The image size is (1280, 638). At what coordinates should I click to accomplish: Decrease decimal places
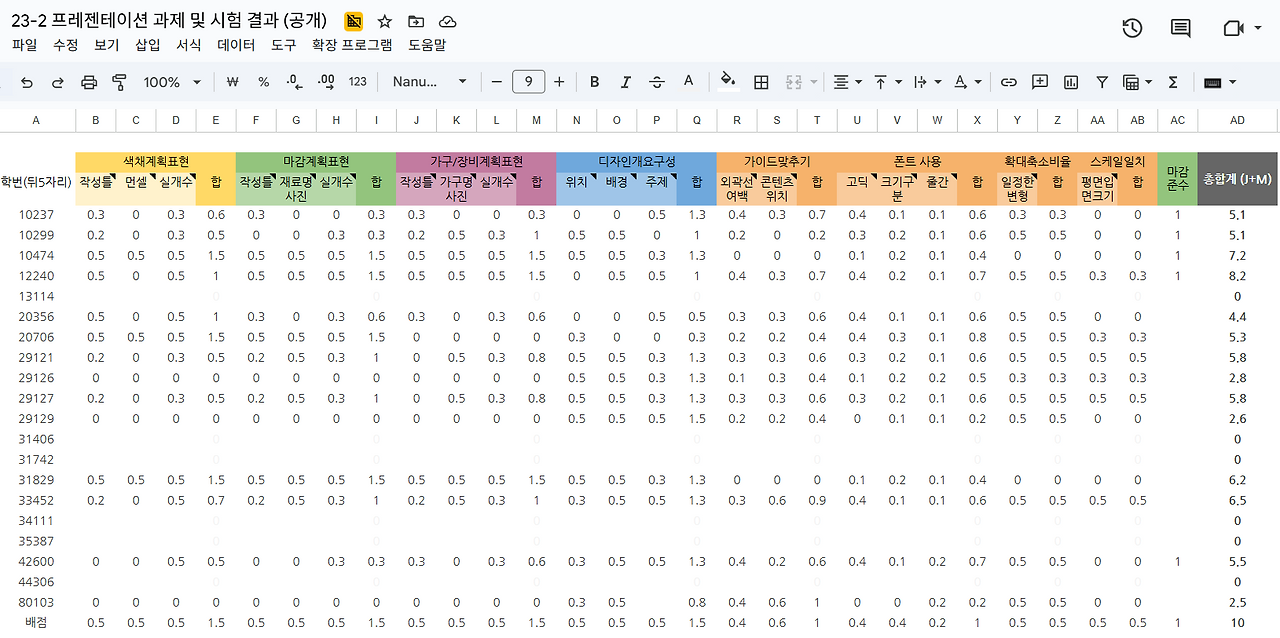tap(294, 82)
